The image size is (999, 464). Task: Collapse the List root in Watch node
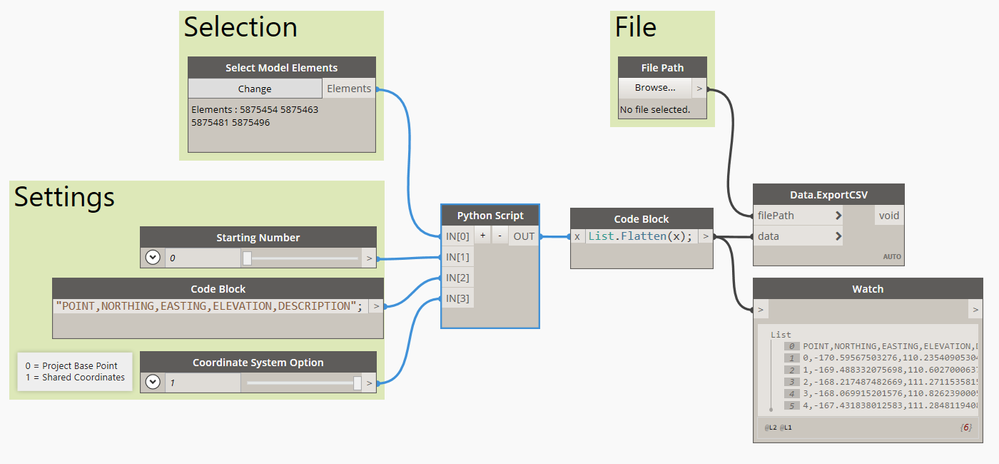coord(780,334)
